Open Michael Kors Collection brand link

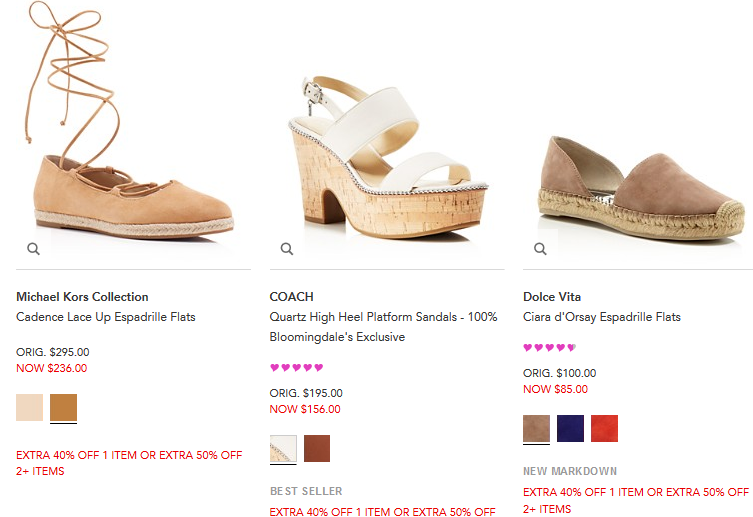click(x=82, y=297)
